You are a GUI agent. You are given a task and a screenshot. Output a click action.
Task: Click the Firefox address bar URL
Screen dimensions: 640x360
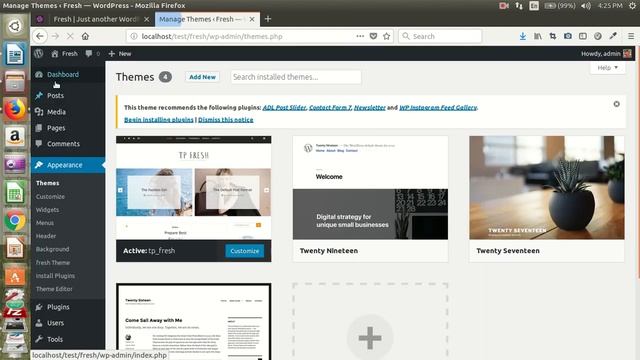coord(212,36)
